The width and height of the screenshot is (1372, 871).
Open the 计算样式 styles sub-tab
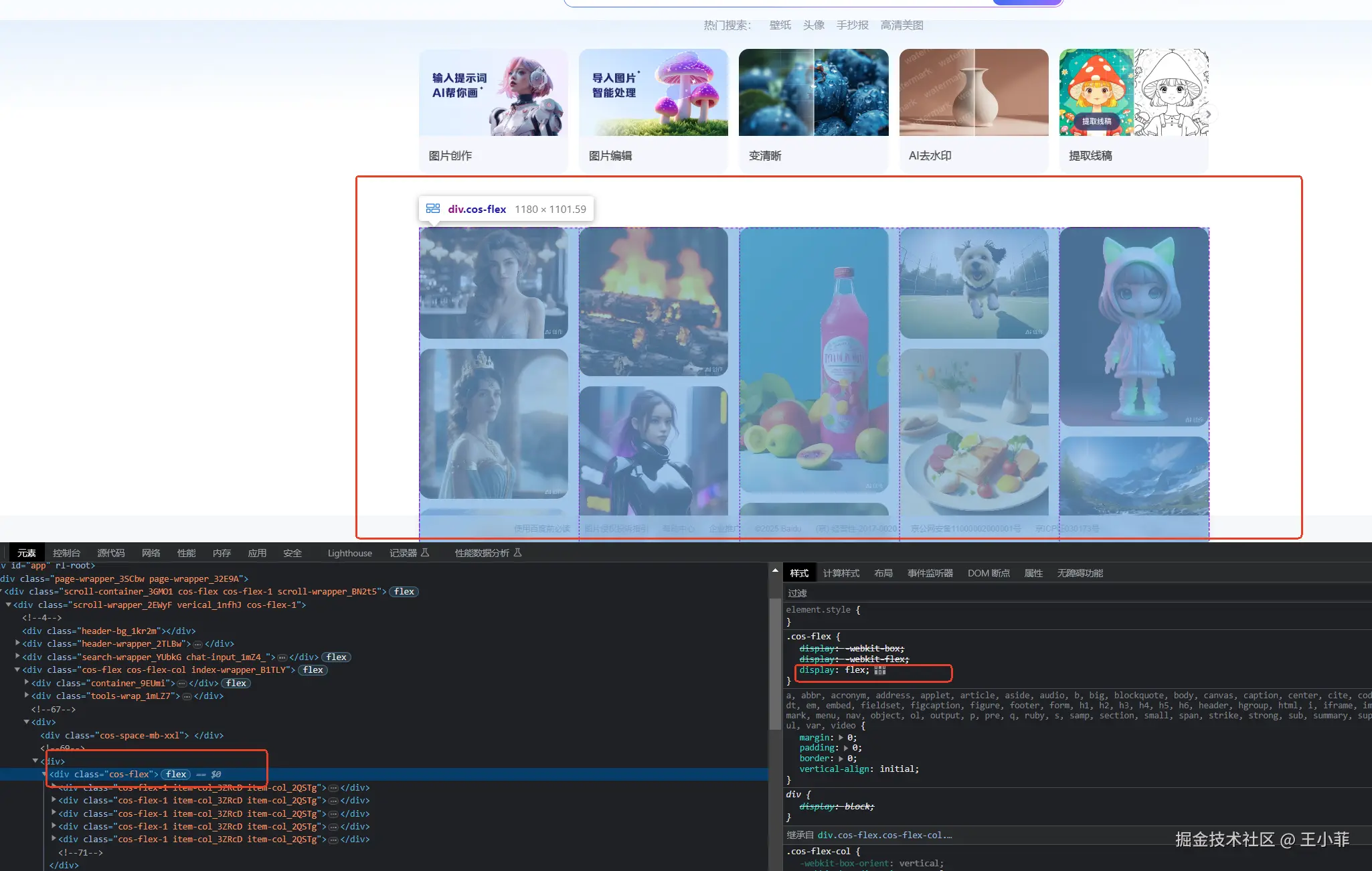[x=841, y=573]
